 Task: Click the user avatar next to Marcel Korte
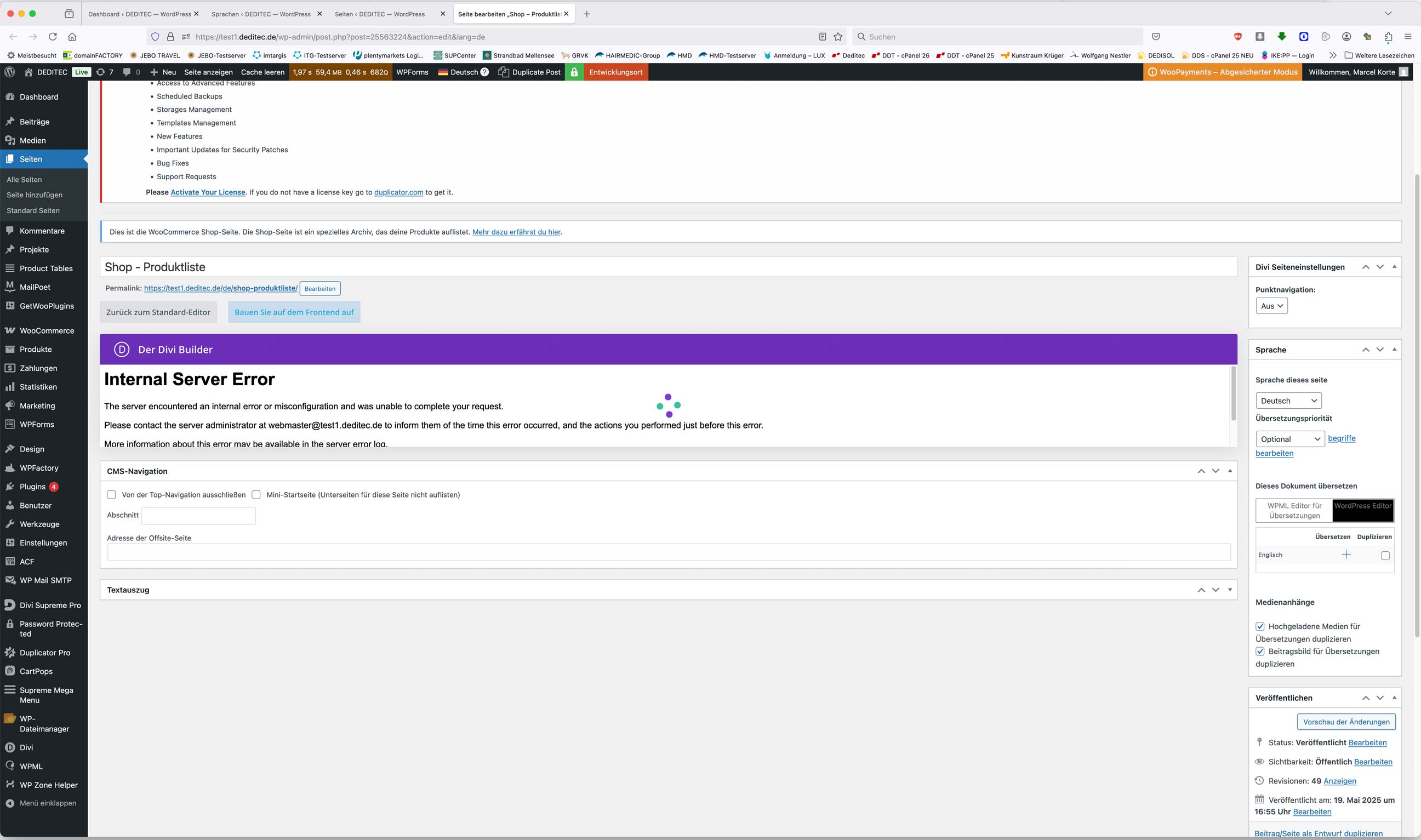coord(1403,72)
